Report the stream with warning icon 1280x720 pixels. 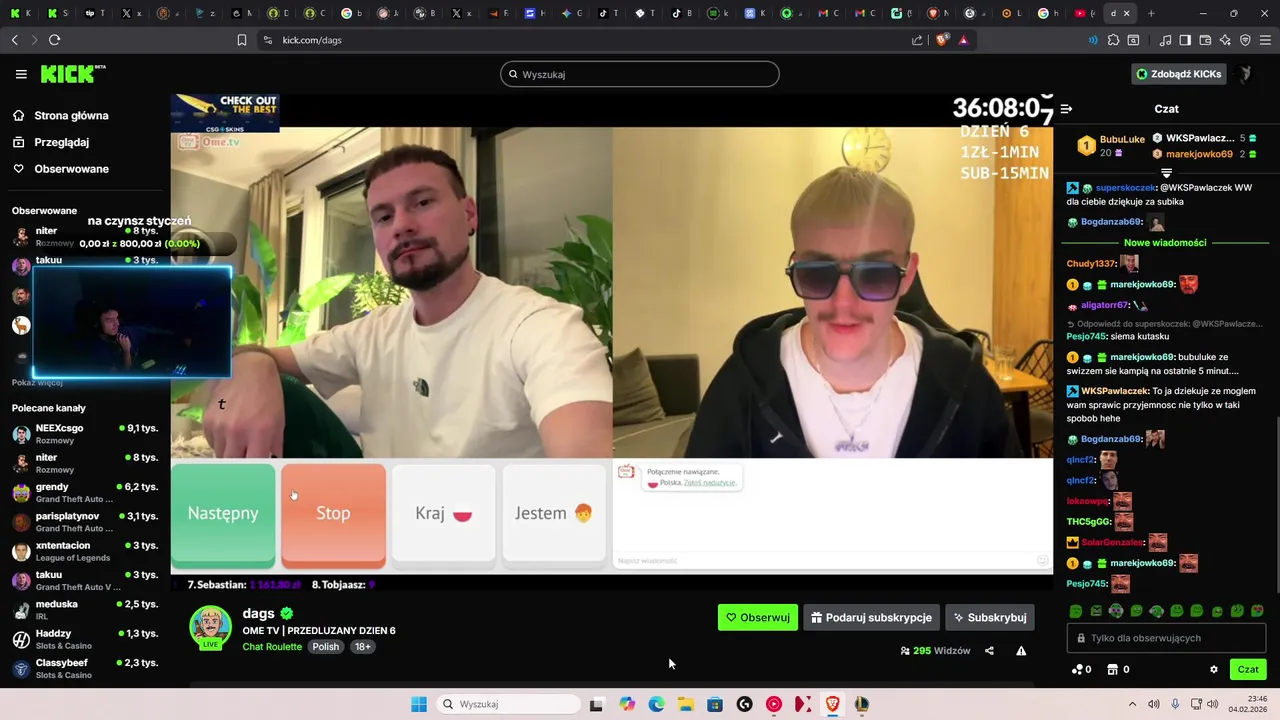[1021, 650]
